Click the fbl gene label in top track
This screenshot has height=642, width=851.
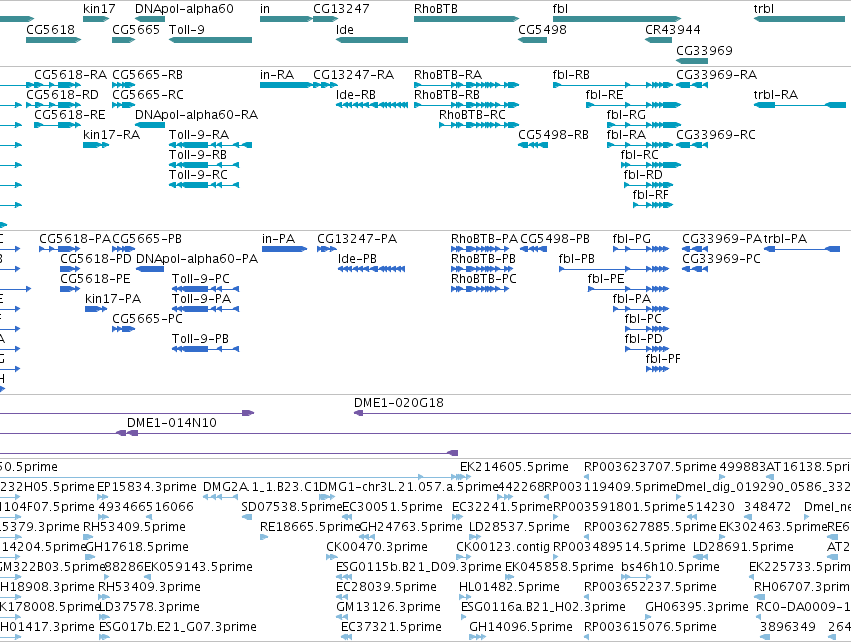560,9
